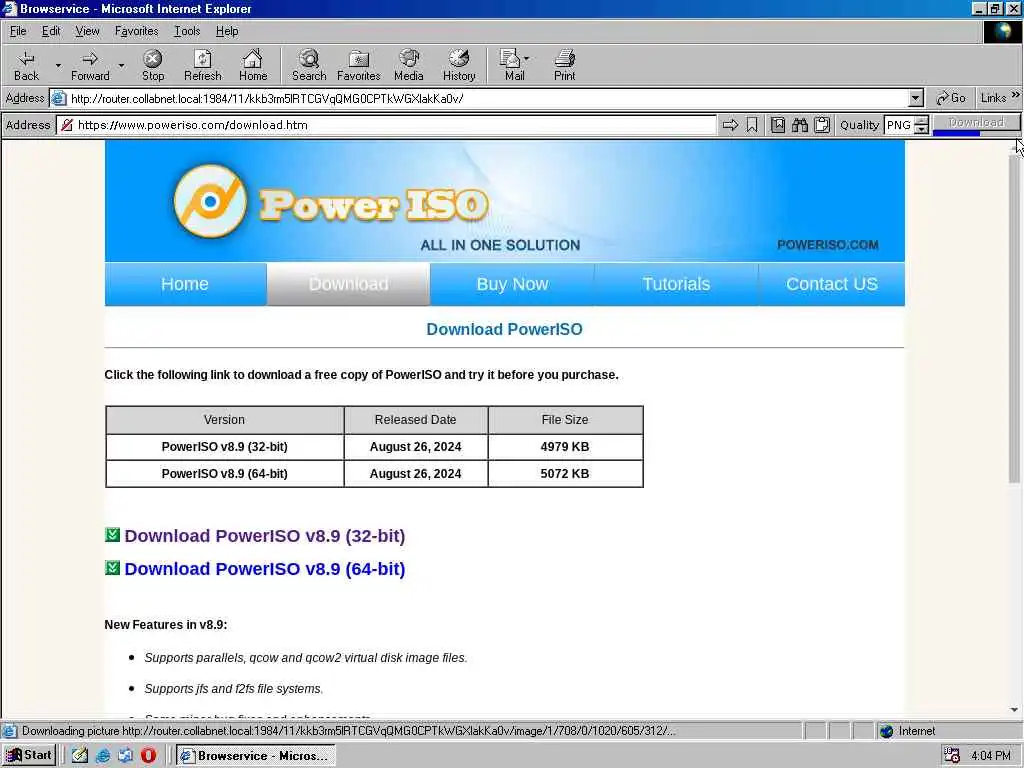Launch Internet Explorer from quick launch
Screen dimensions: 1024x768
pos(103,756)
